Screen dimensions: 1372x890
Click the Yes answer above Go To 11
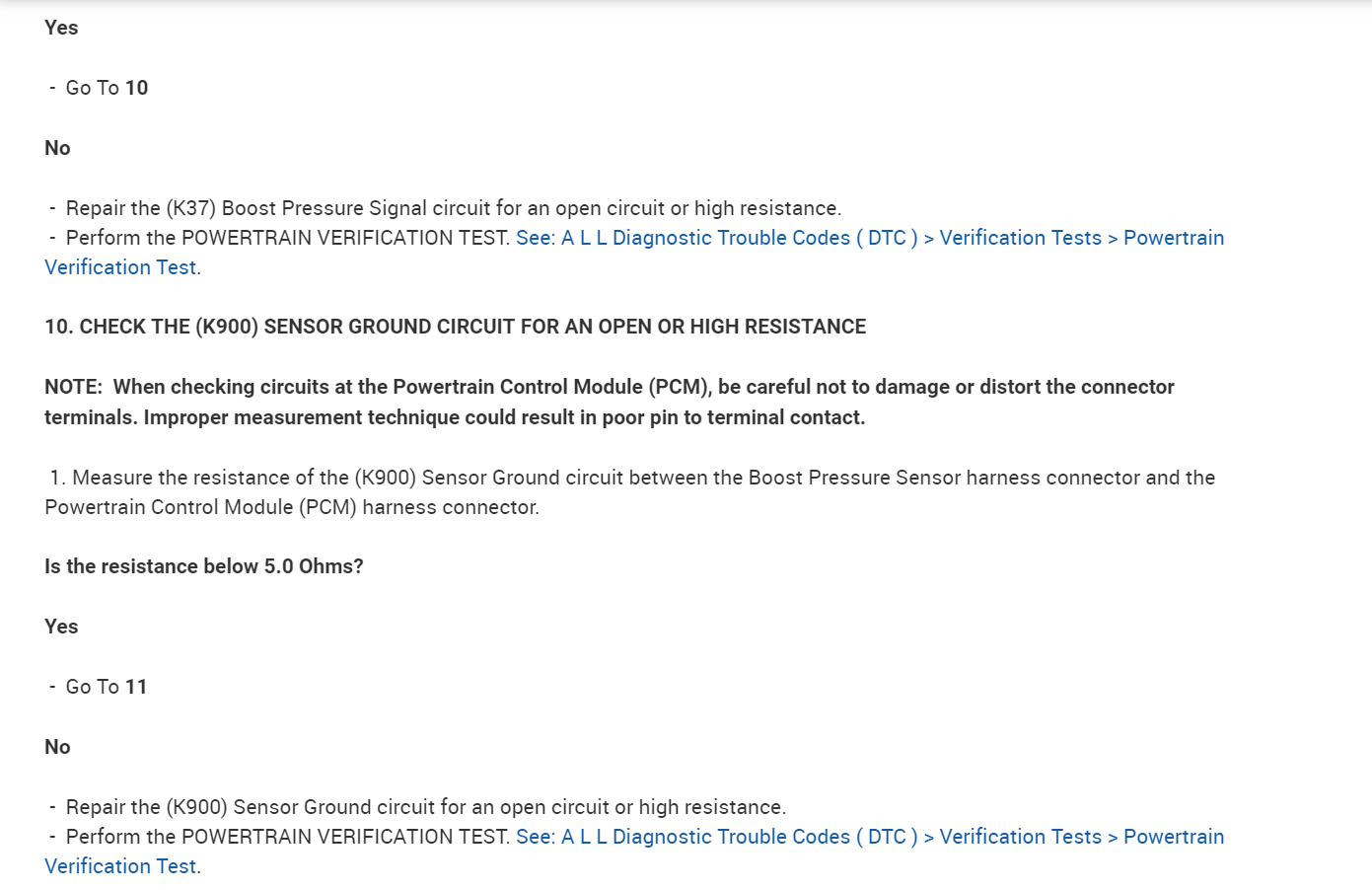[x=61, y=627]
